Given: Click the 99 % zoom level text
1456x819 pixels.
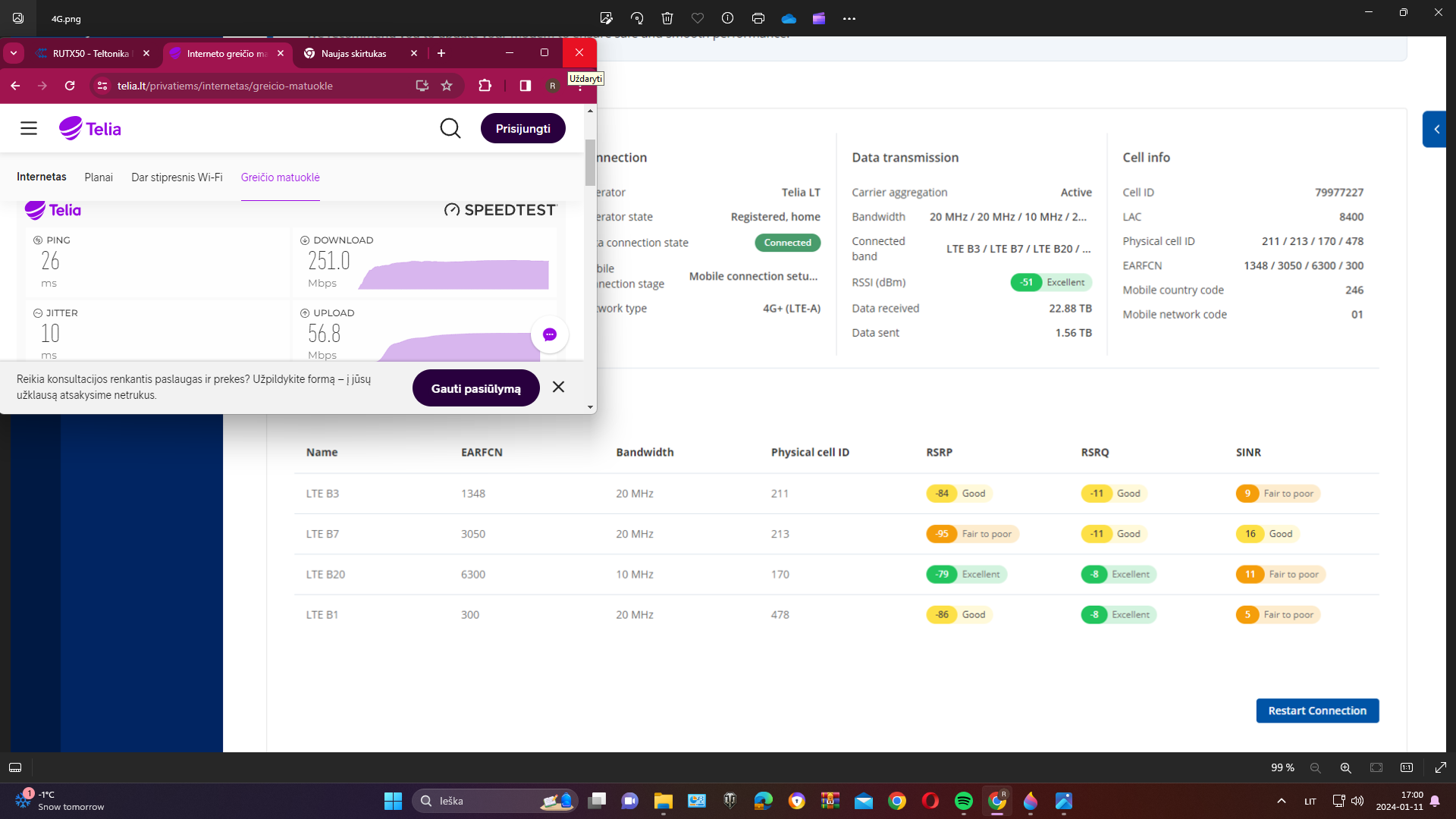Looking at the screenshot, I should click(1282, 767).
